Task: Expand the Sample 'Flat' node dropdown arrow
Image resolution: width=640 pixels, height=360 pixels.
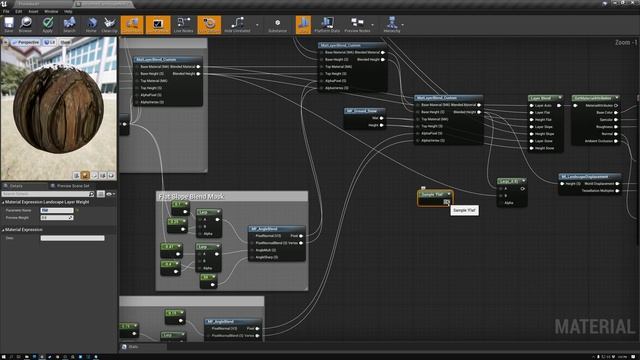Action: 449,194
